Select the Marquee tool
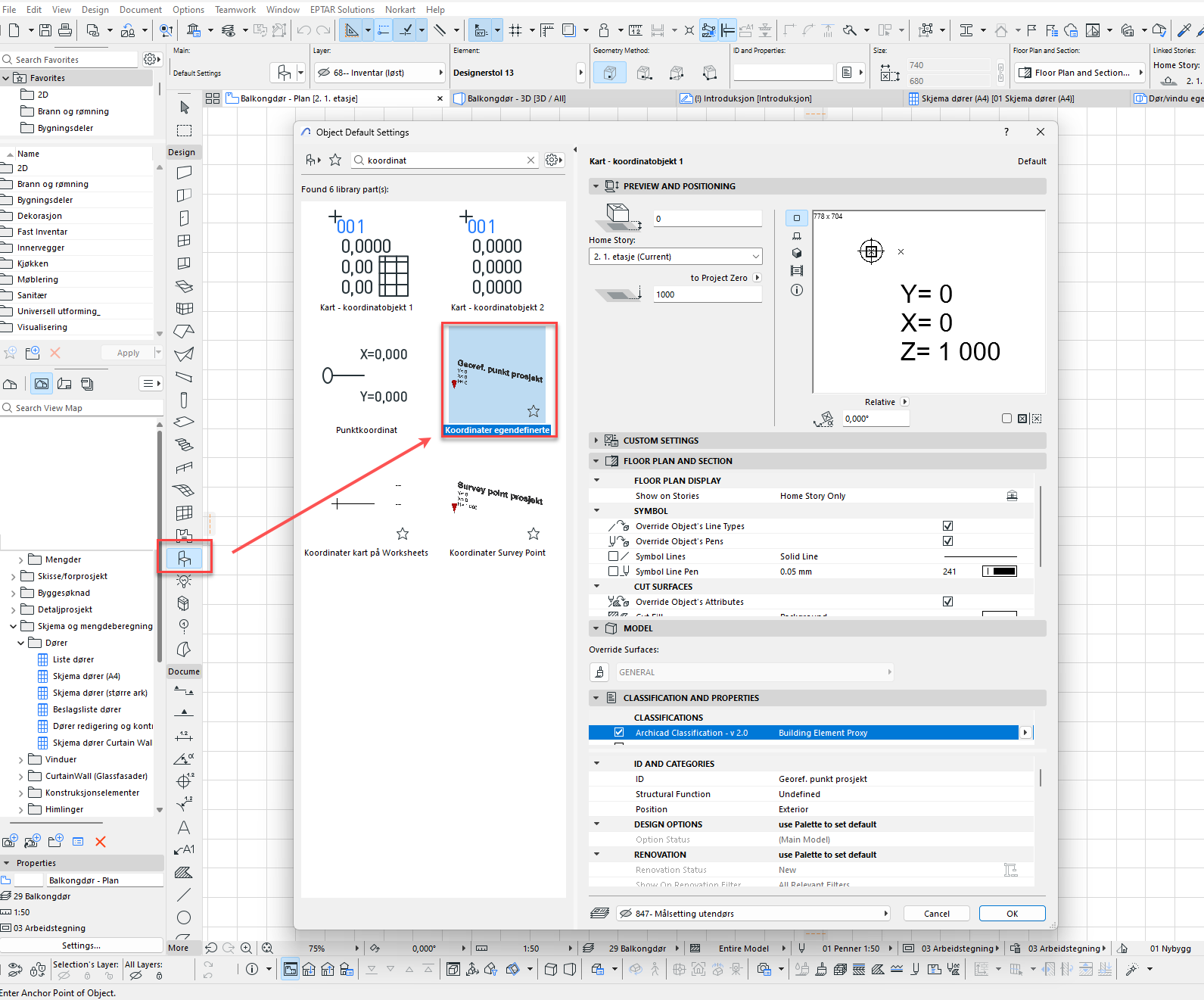This screenshot has width=1204, height=1000. [x=184, y=130]
